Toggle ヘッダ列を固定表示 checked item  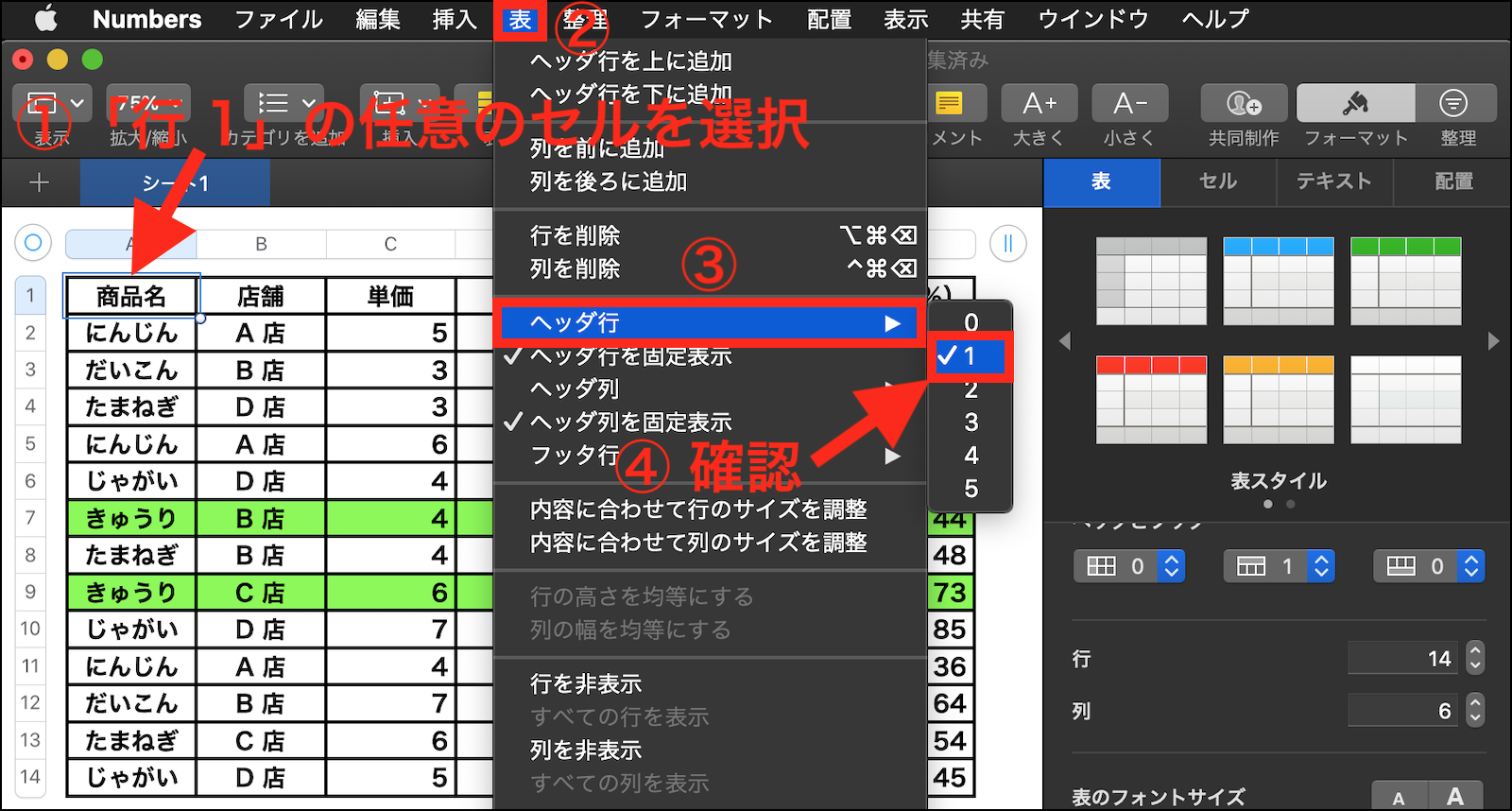[710, 422]
